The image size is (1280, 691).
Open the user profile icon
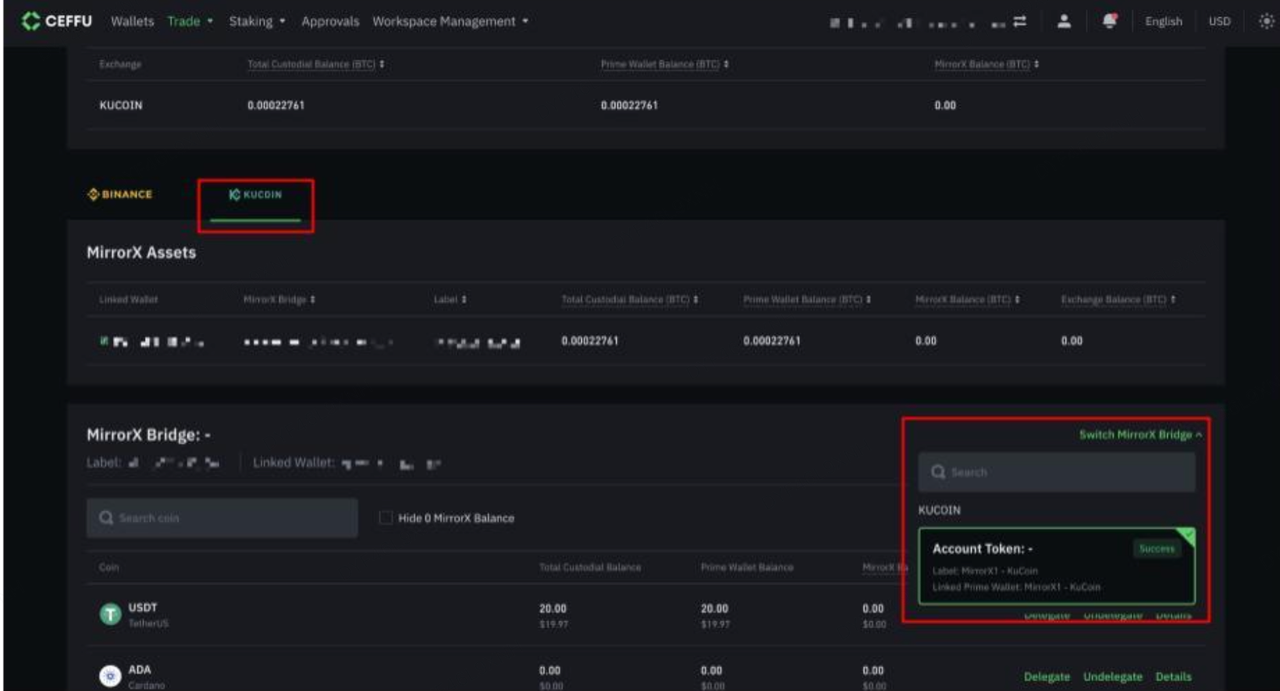click(x=1064, y=21)
